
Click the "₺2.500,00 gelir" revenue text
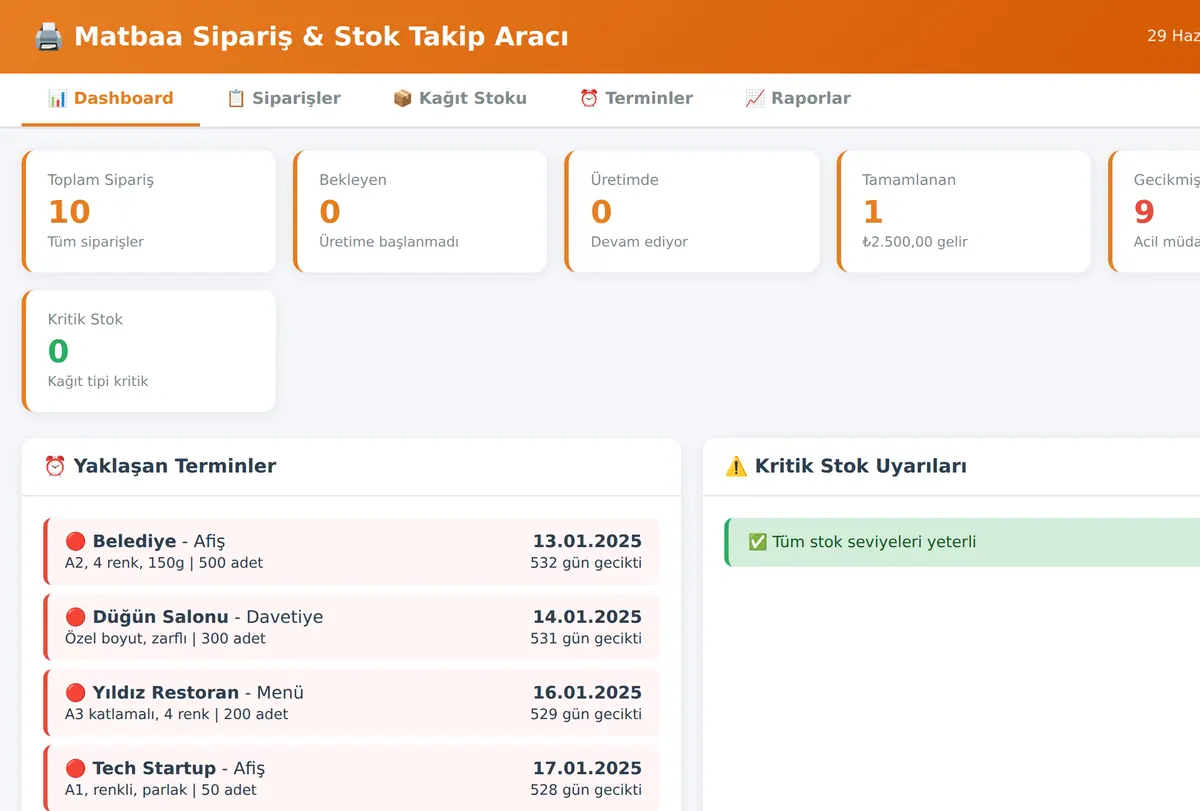915,242
